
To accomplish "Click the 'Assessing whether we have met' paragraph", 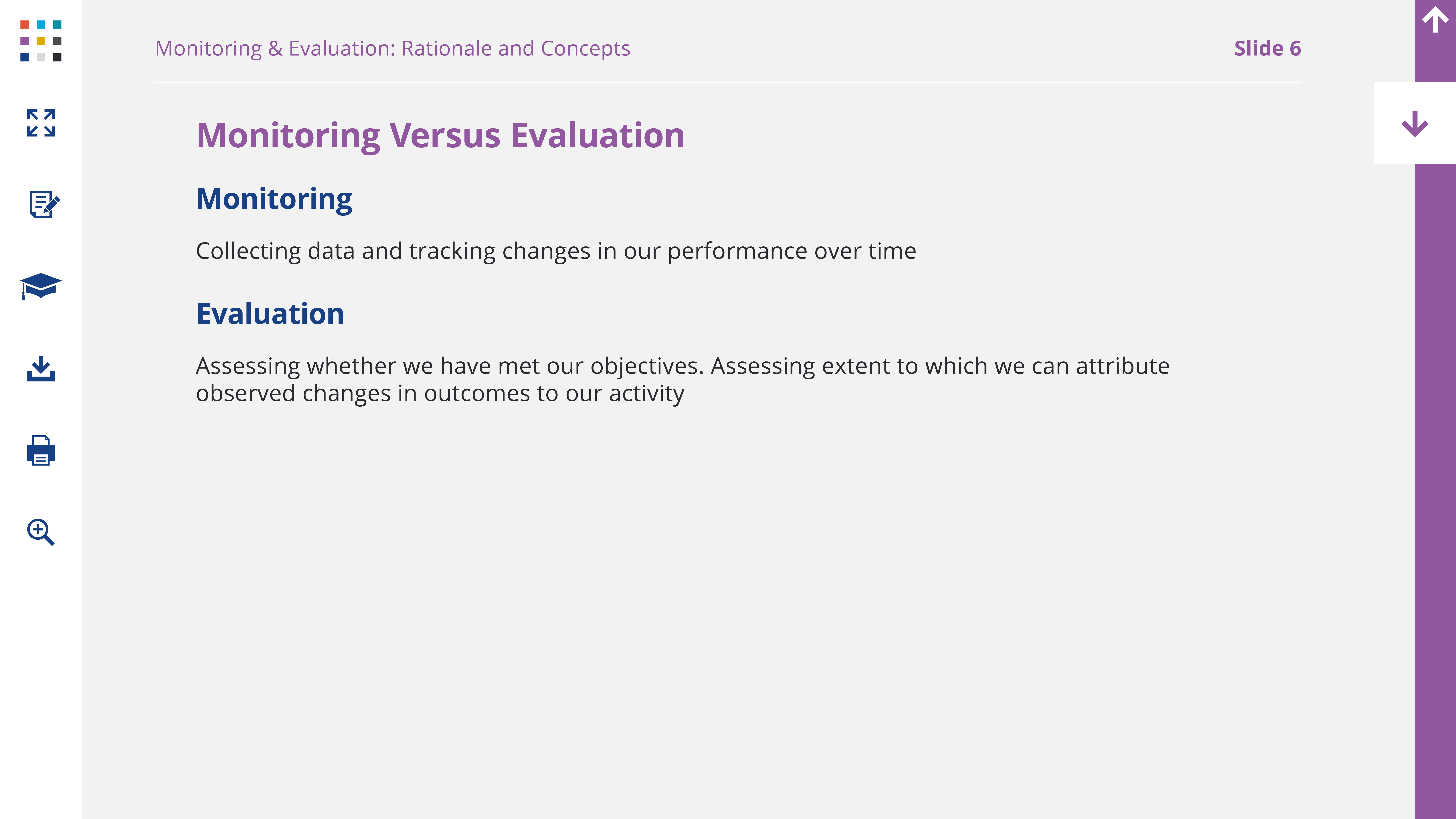I will pos(682,379).
